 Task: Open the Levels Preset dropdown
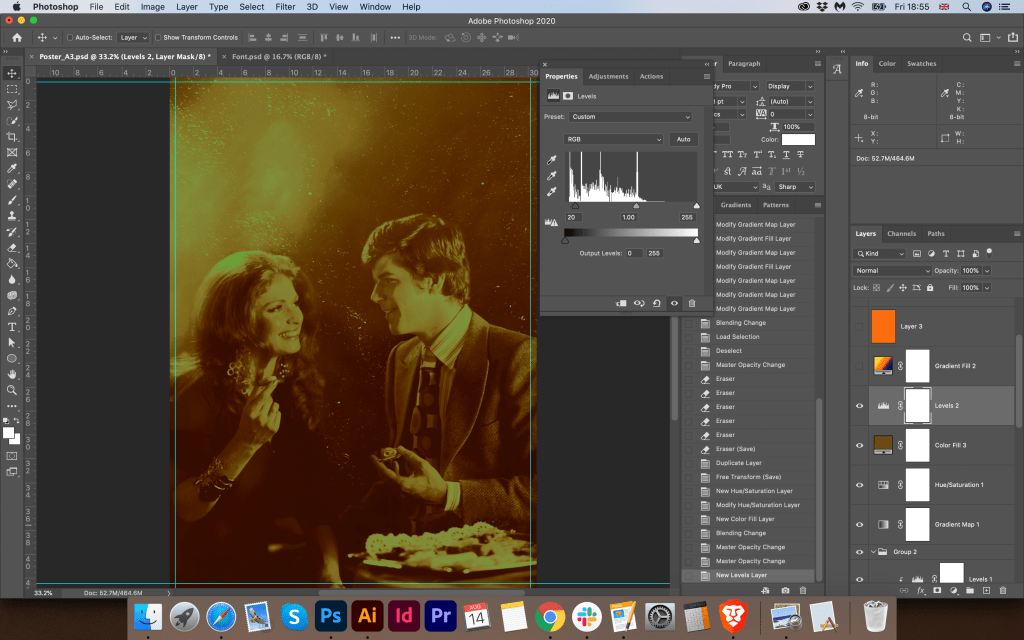pyautogui.click(x=630, y=117)
